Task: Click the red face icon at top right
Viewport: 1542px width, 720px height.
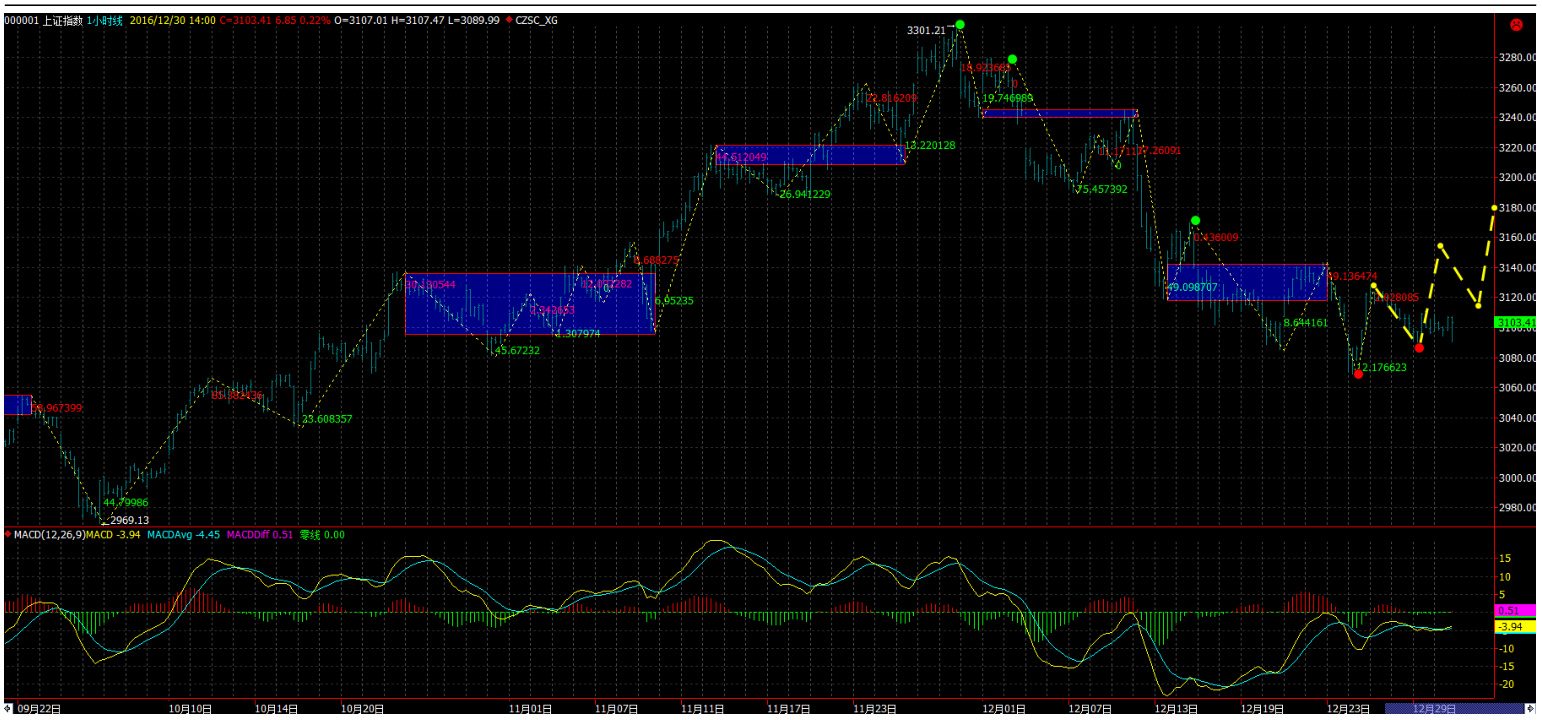Action: 1516,24
